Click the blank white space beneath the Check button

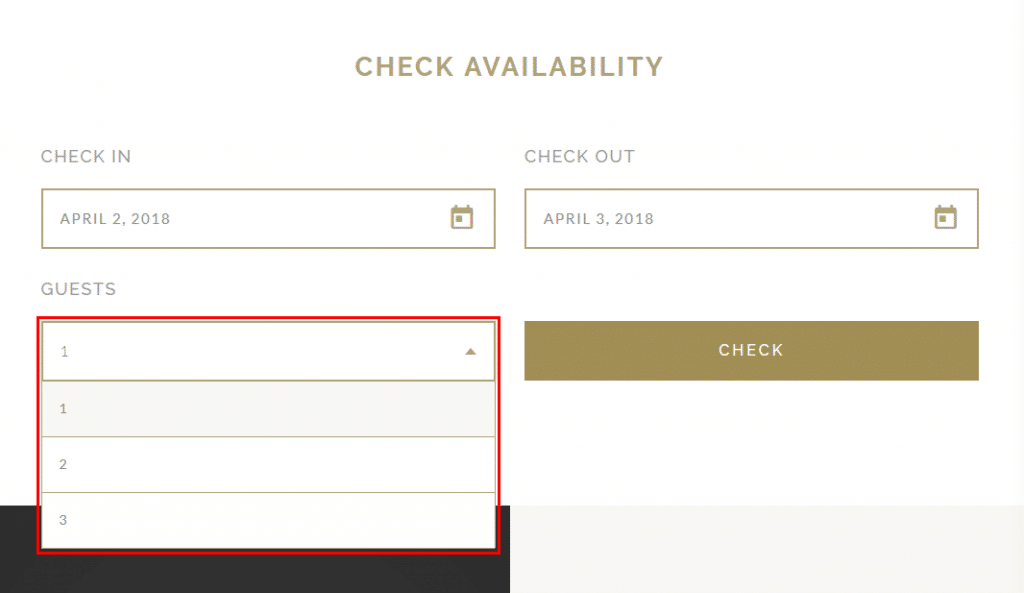tap(750, 440)
